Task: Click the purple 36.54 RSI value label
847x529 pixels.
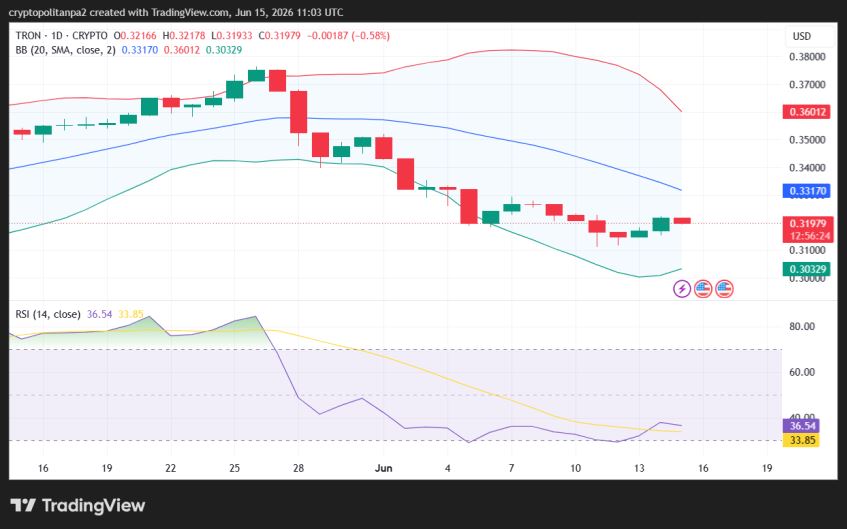Action: (x=802, y=426)
